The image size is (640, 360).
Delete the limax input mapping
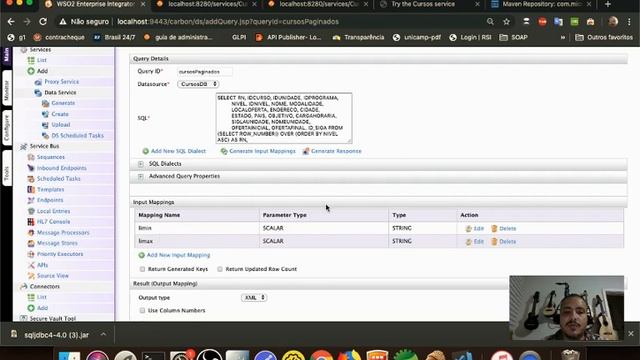point(504,242)
